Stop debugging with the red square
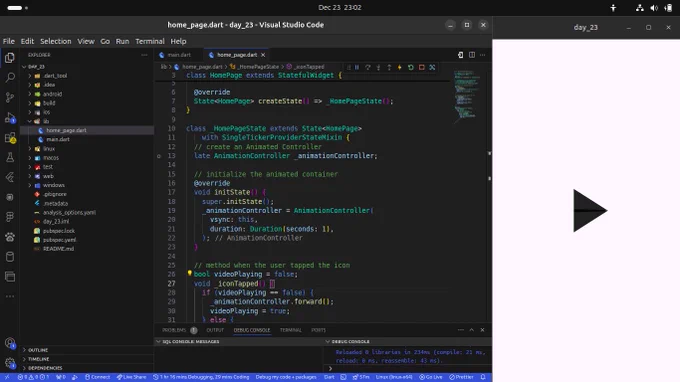 click(x=422, y=67)
